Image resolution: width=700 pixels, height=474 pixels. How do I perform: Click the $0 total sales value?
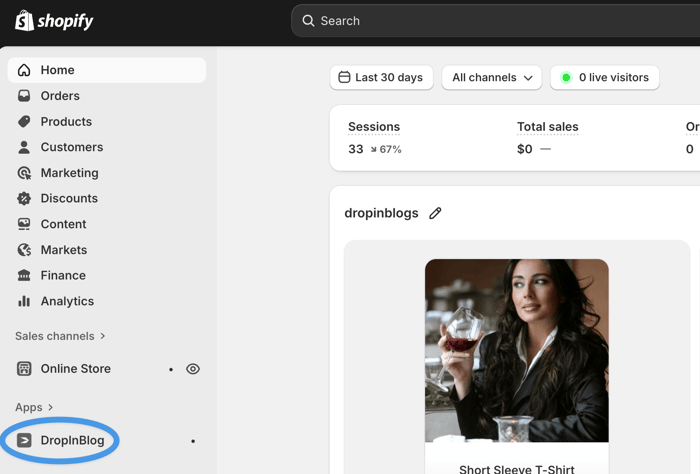(x=525, y=149)
